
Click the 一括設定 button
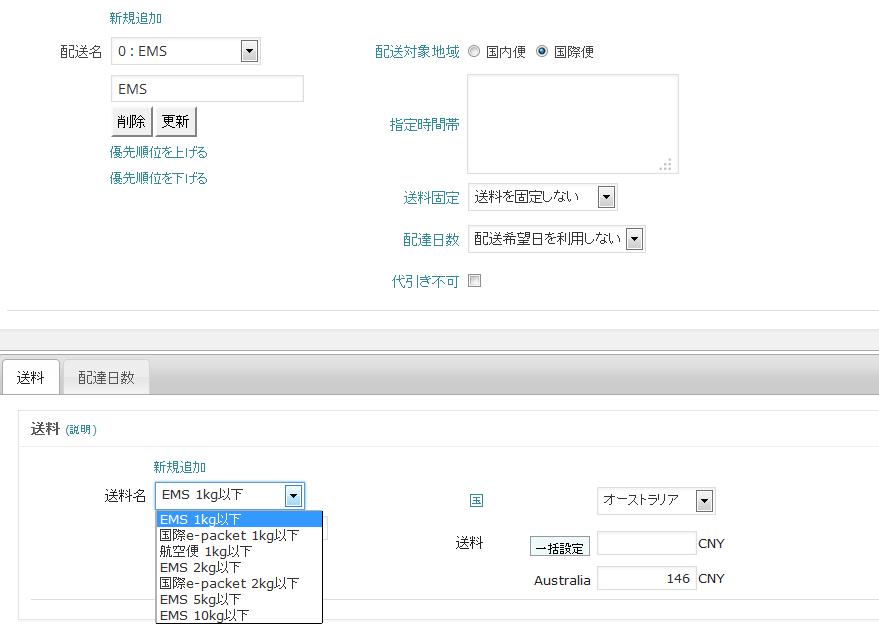click(559, 547)
